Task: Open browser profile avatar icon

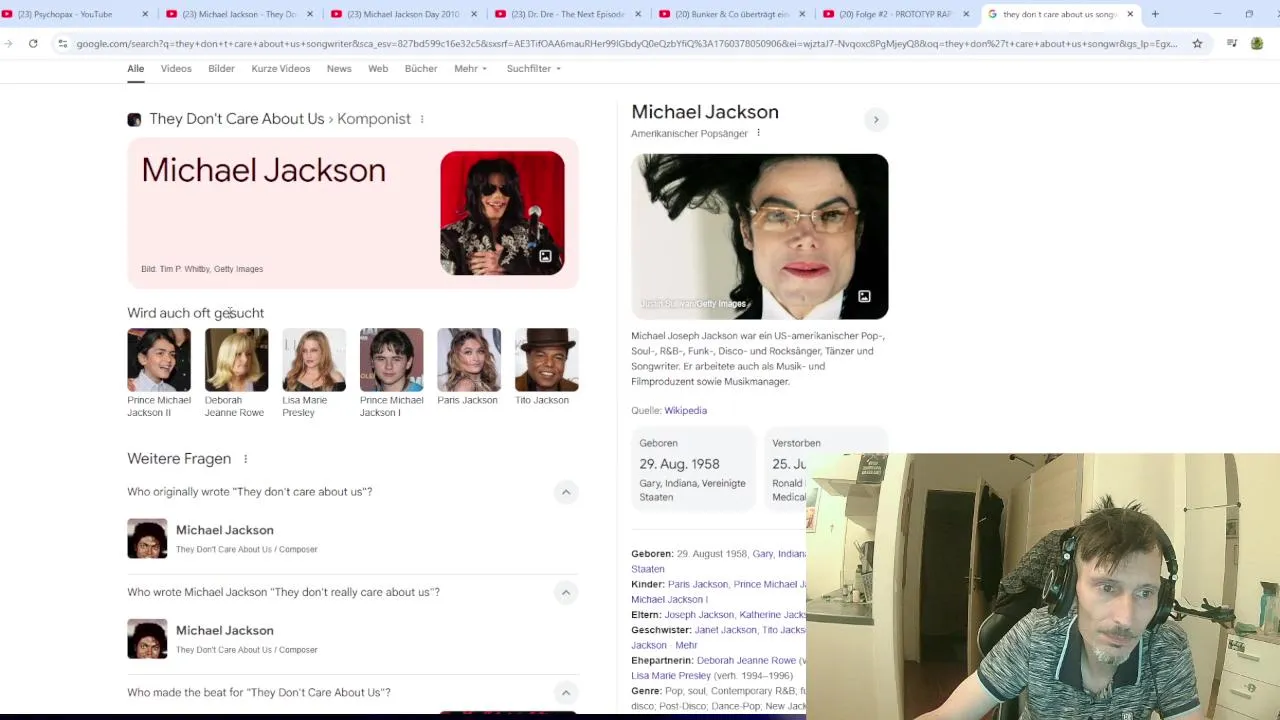Action: pyautogui.click(x=1257, y=43)
